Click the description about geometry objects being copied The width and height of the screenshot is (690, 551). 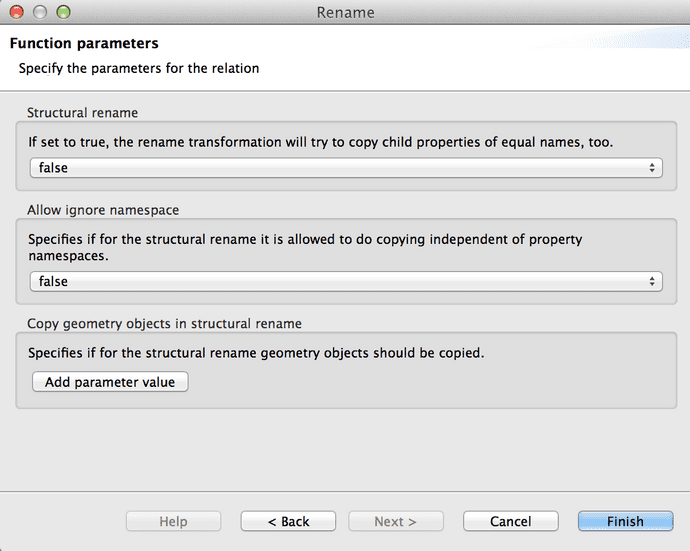[256, 352]
